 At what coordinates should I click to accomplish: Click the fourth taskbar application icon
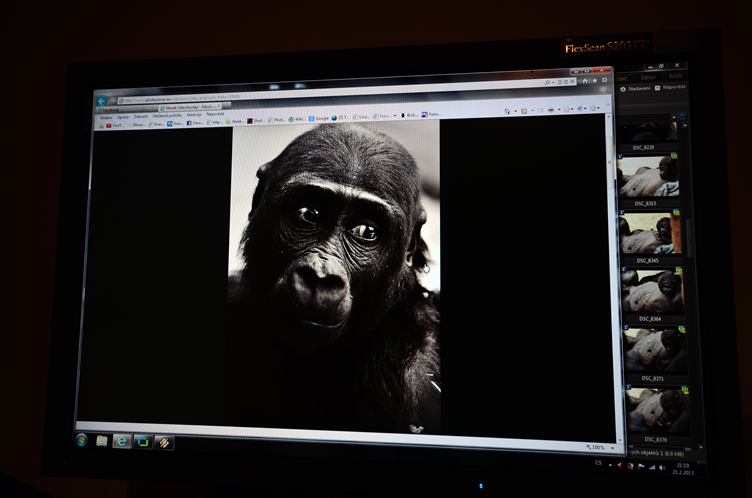(x=163, y=442)
